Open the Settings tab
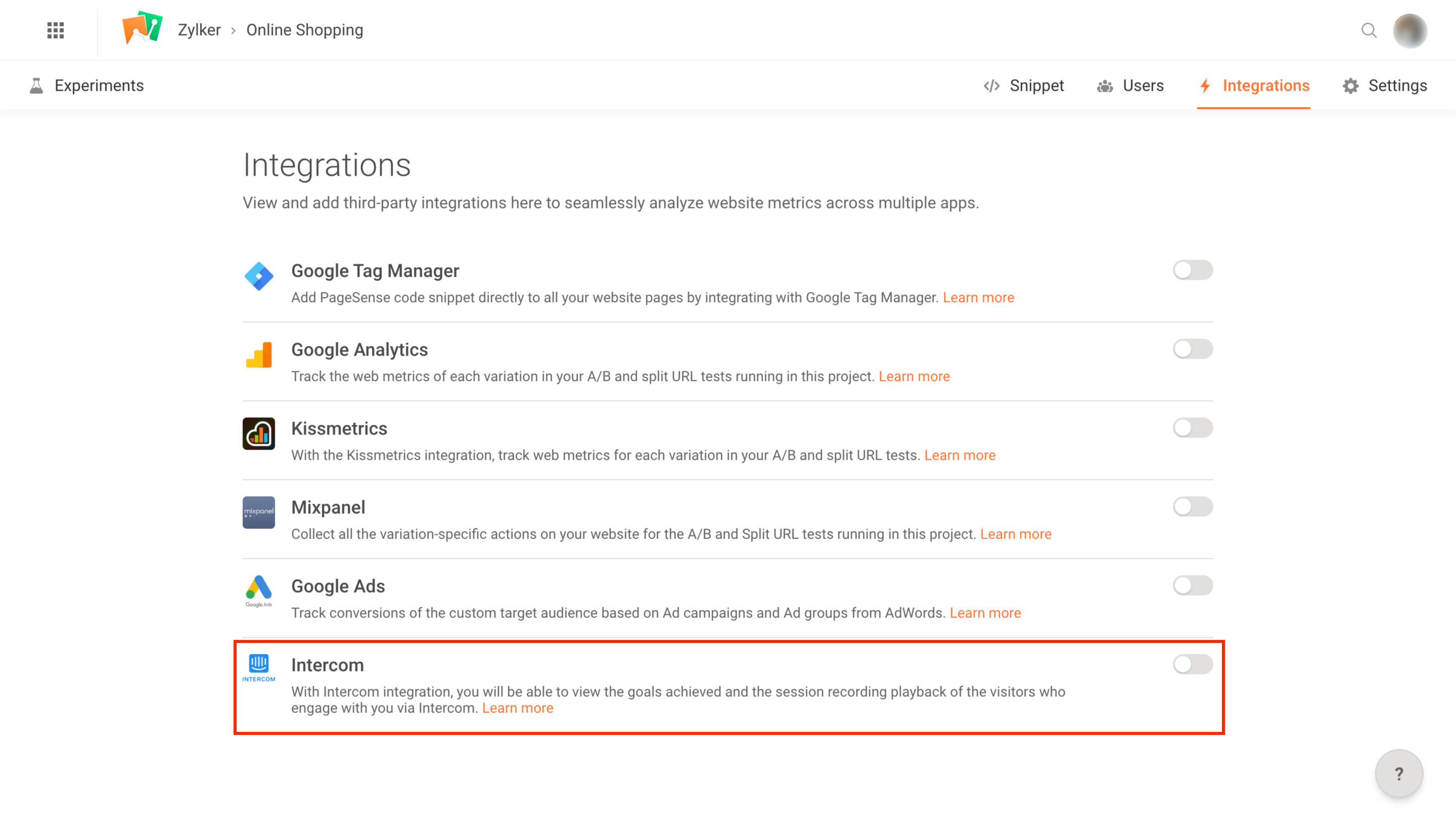1456x830 pixels. point(1385,85)
